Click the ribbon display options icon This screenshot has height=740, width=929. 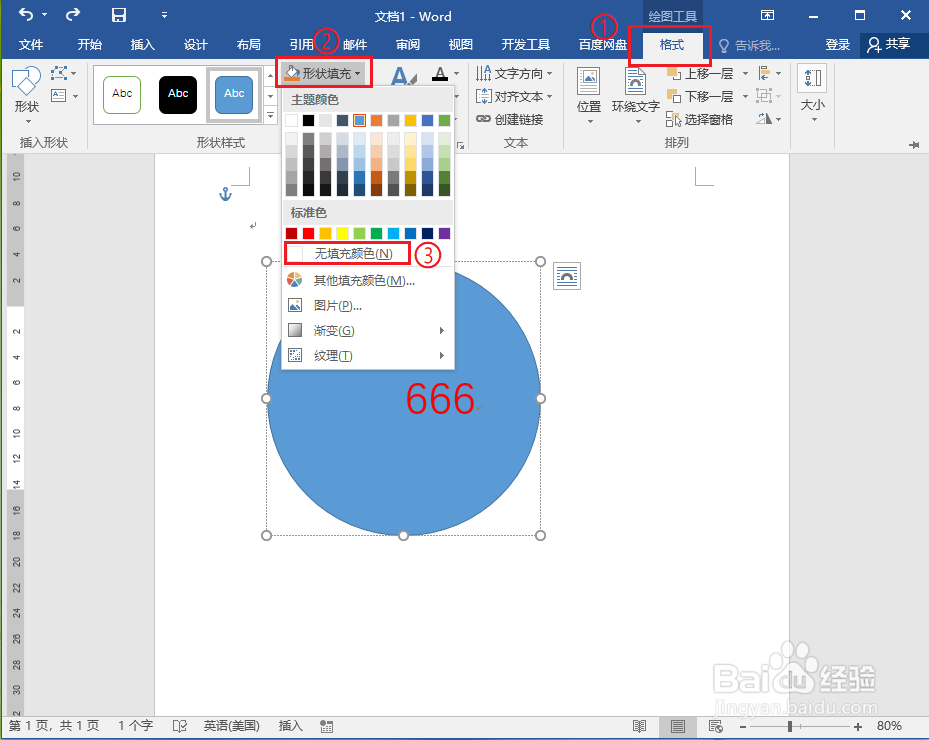coord(767,15)
